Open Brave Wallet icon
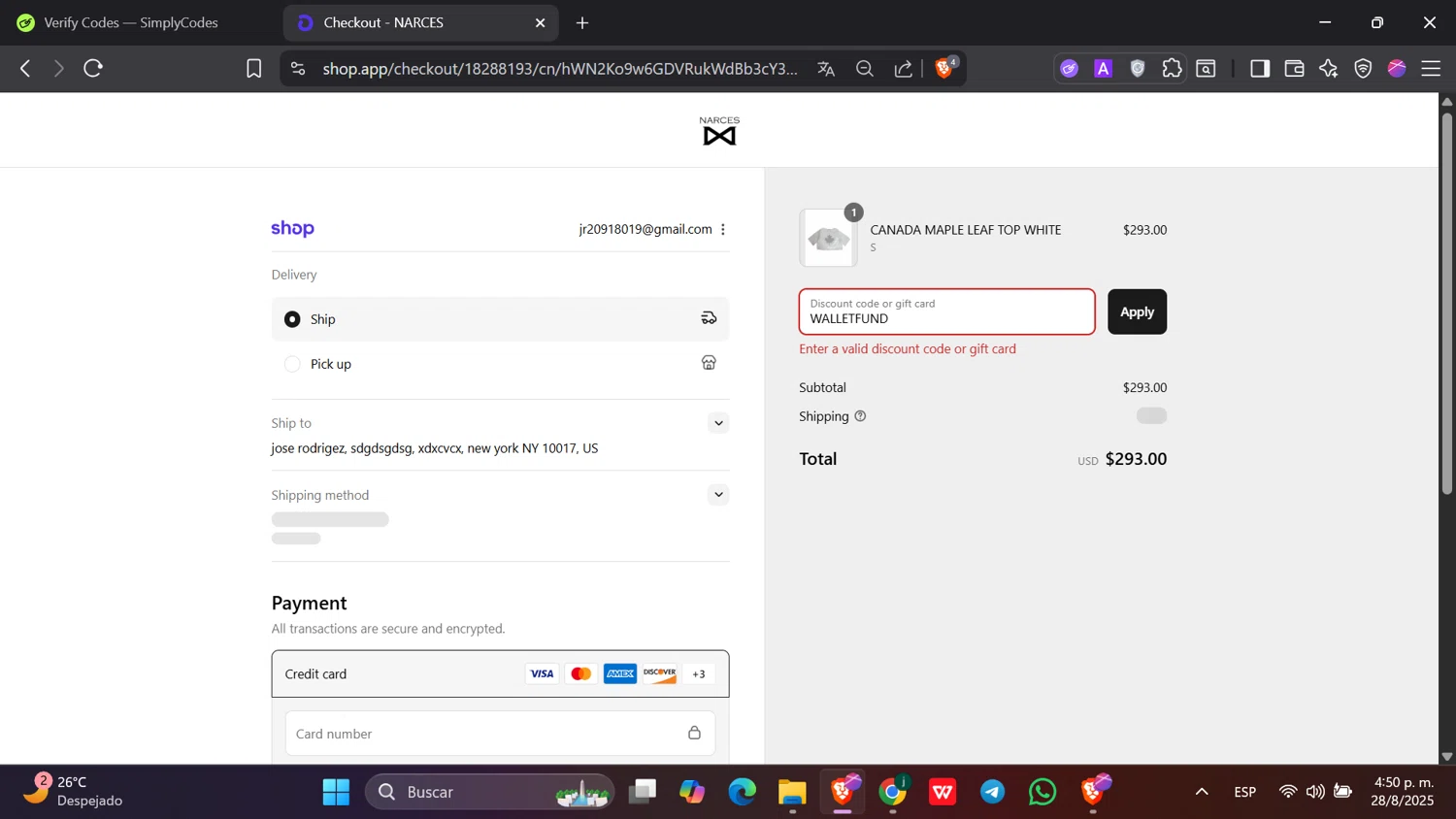The image size is (1456, 819). [1294, 69]
